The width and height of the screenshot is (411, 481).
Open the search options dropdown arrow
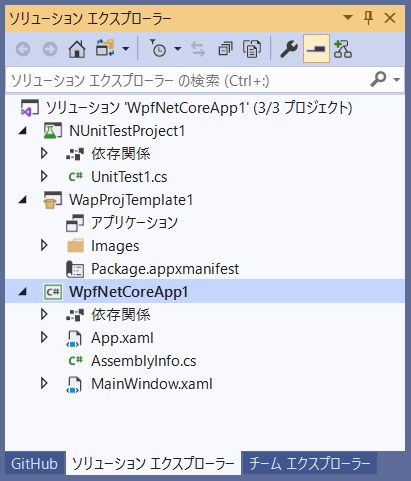(x=396, y=80)
